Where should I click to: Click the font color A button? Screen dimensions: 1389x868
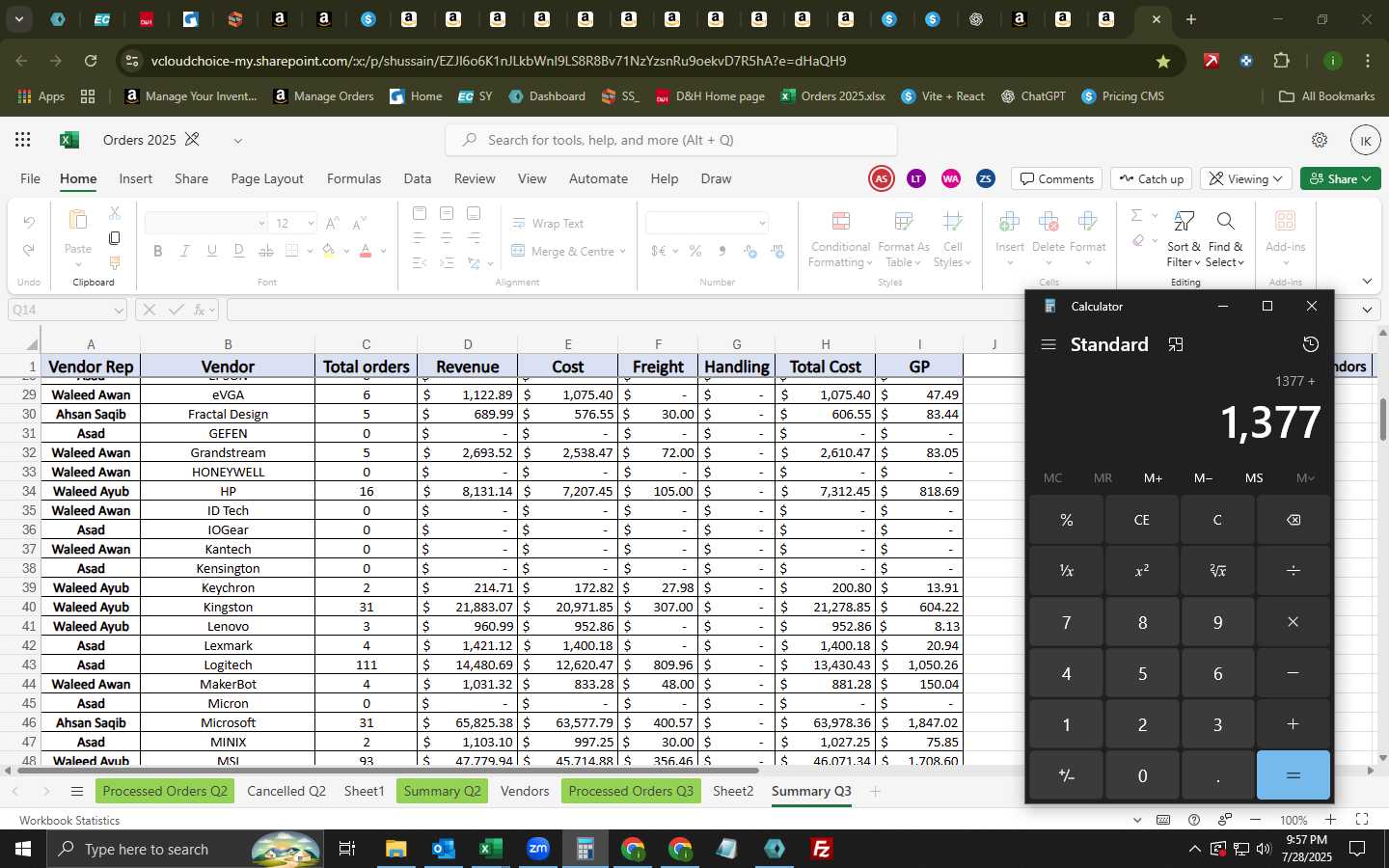point(366,251)
